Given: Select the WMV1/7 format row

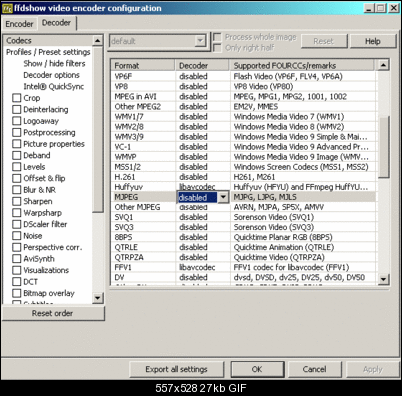Looking at the screenshot, I should click(243, 117).
